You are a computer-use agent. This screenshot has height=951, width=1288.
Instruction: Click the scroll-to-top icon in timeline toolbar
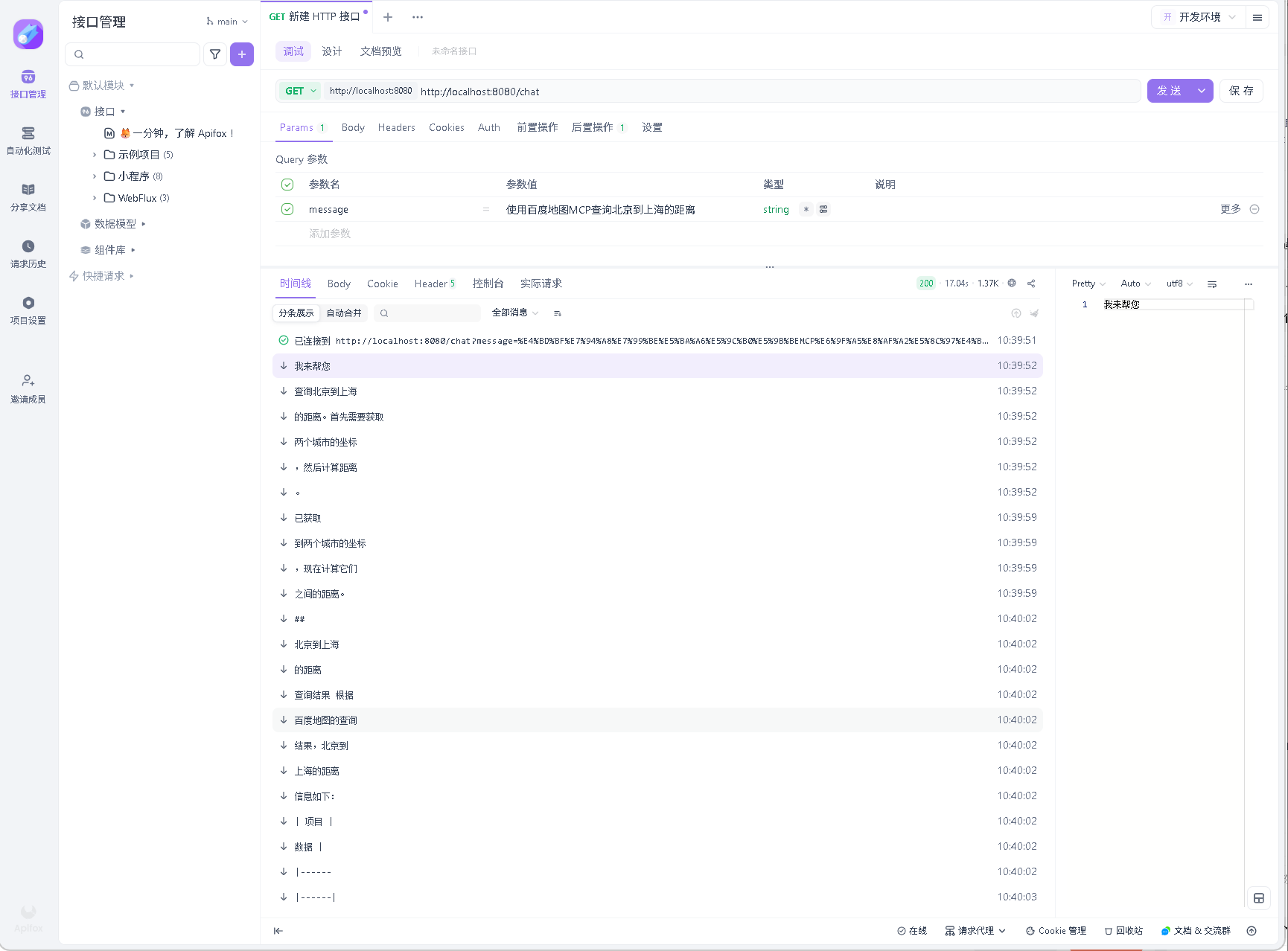(1016, 313)
